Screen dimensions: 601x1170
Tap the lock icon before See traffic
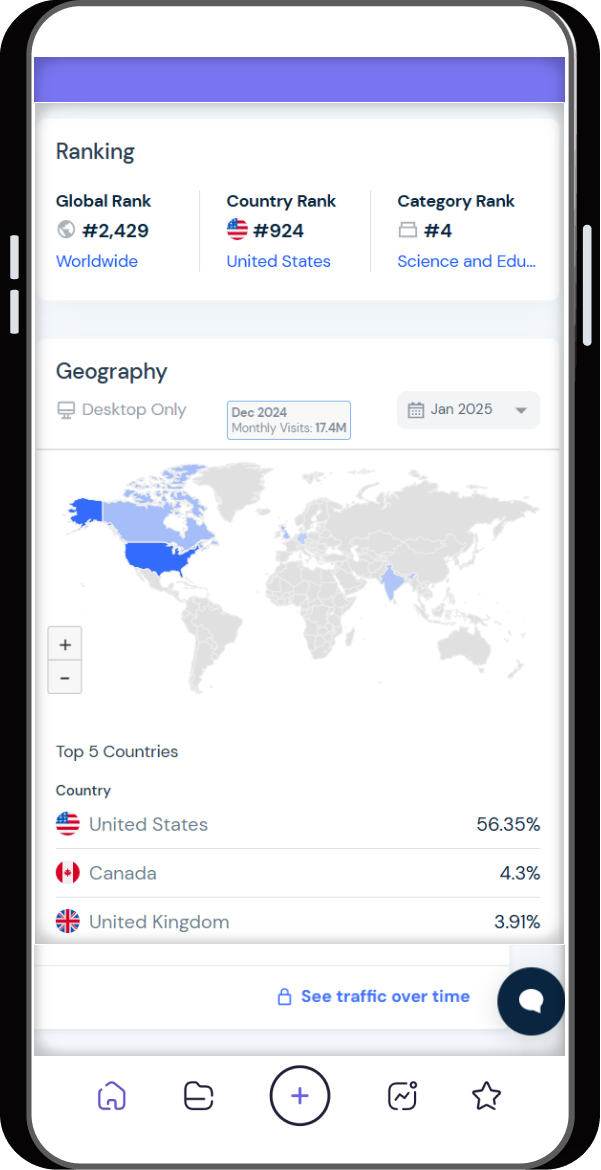(x=283, y=996)
